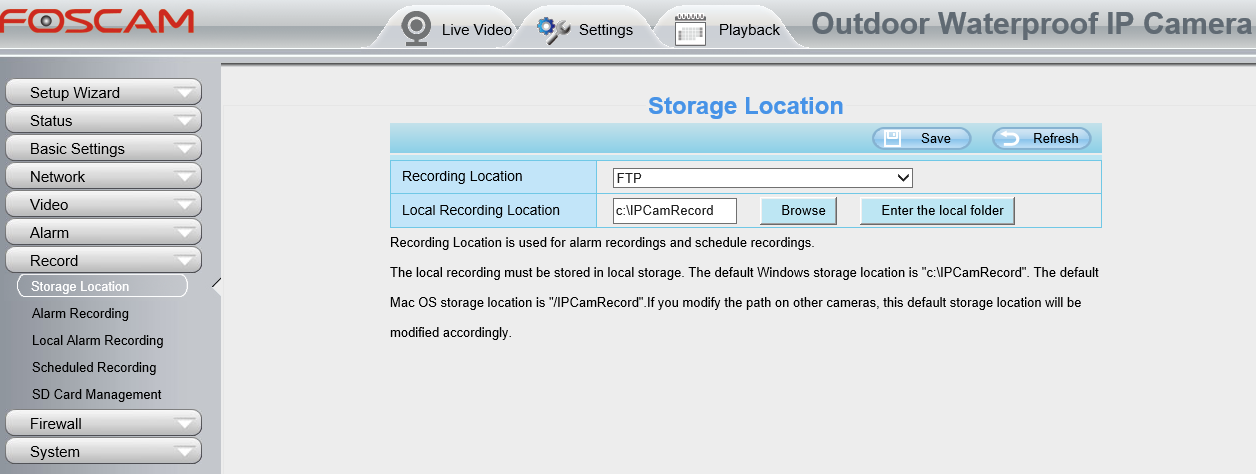
Task: Open the Recording Location dropdown
Action: 762,178
